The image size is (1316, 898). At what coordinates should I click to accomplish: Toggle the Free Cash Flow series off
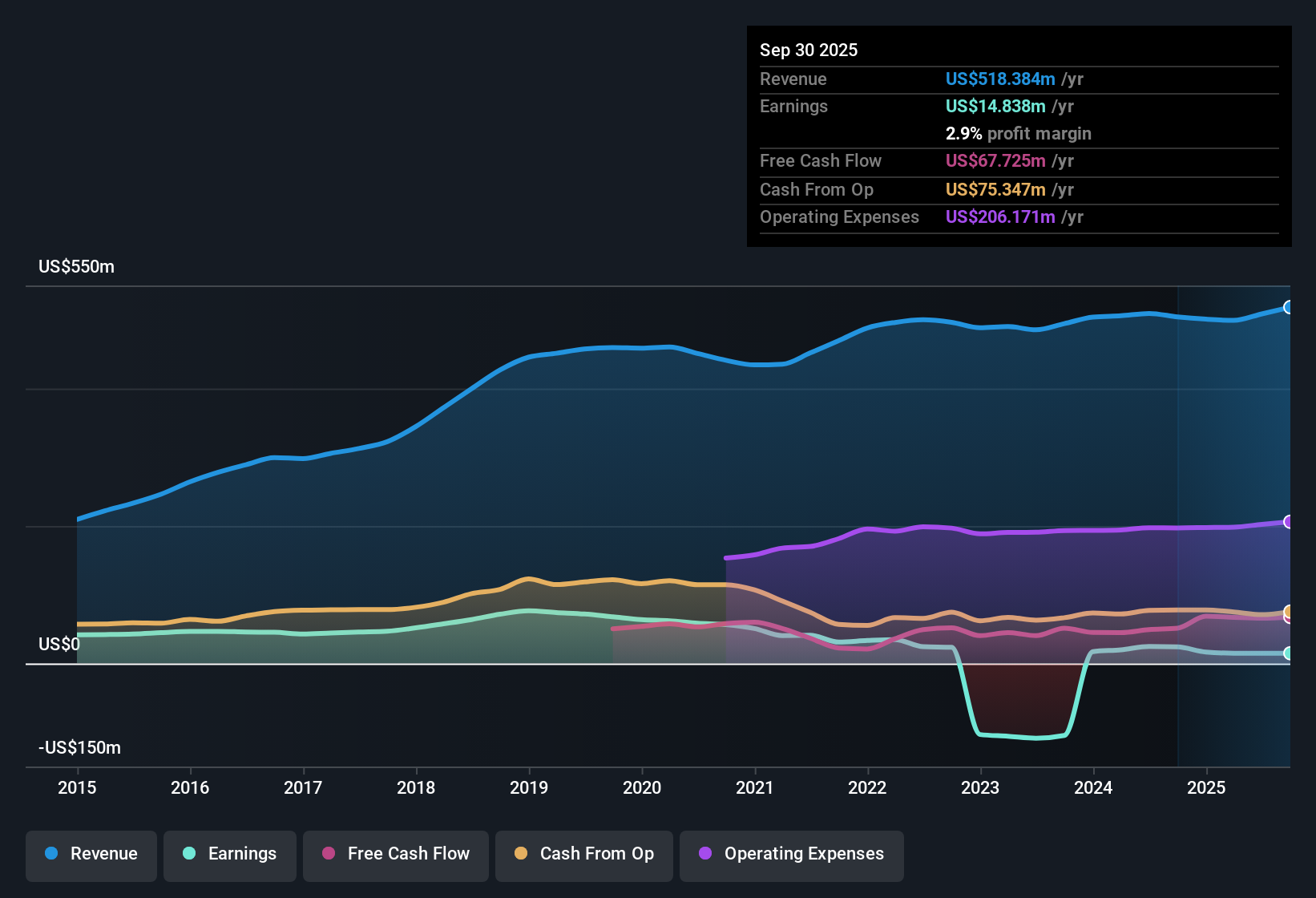(395, 854)
